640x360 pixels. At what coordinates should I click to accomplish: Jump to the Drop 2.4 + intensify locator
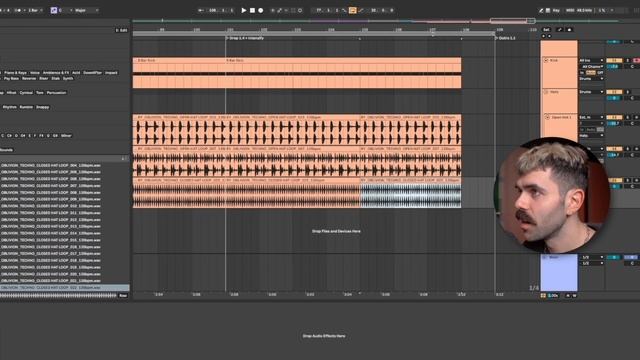pyautogui.click(x=246, y=38)
